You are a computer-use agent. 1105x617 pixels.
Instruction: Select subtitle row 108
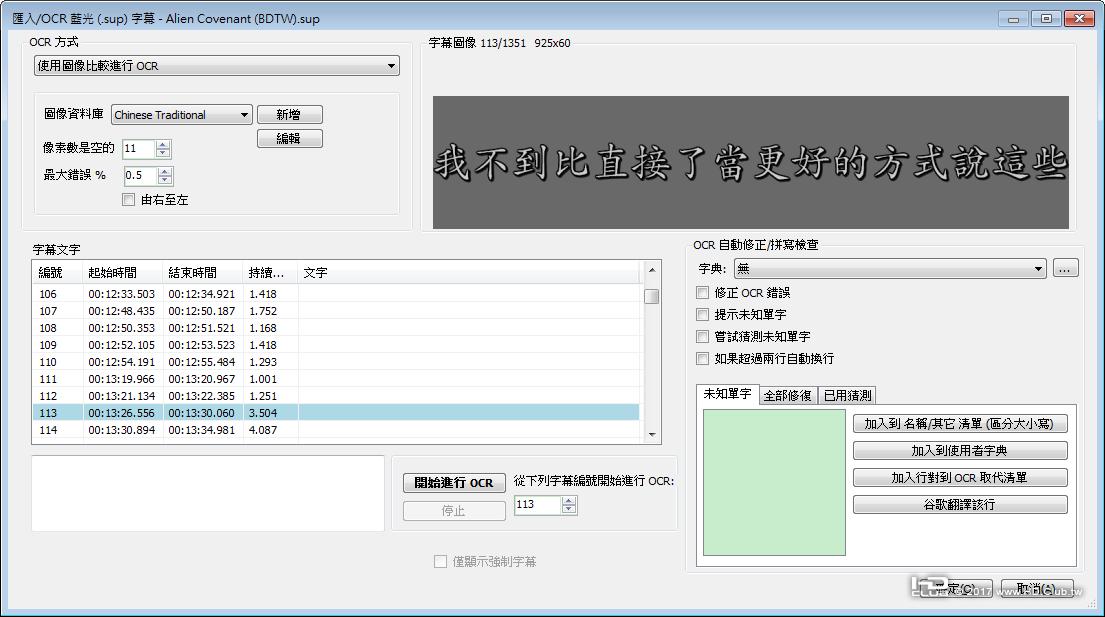tap(336, 328)
